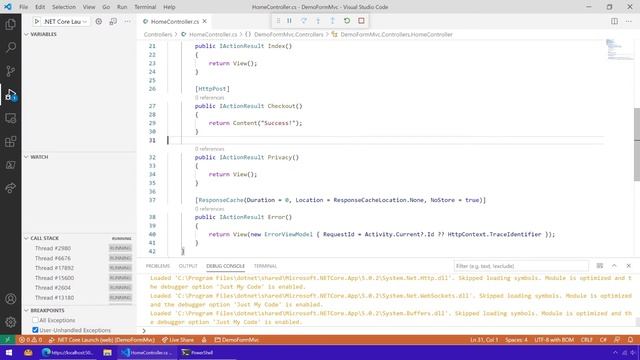Open feedback icon in status bar

click(x=617, y=340)
